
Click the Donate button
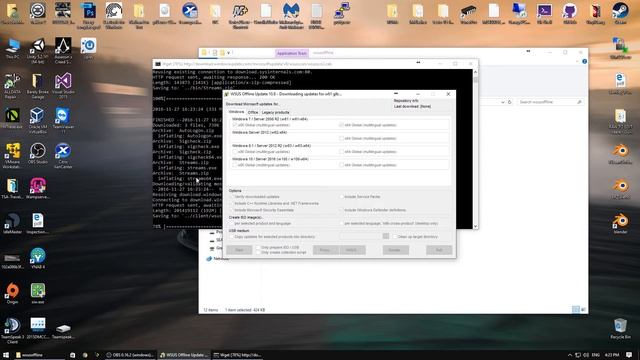click(396, 250)
